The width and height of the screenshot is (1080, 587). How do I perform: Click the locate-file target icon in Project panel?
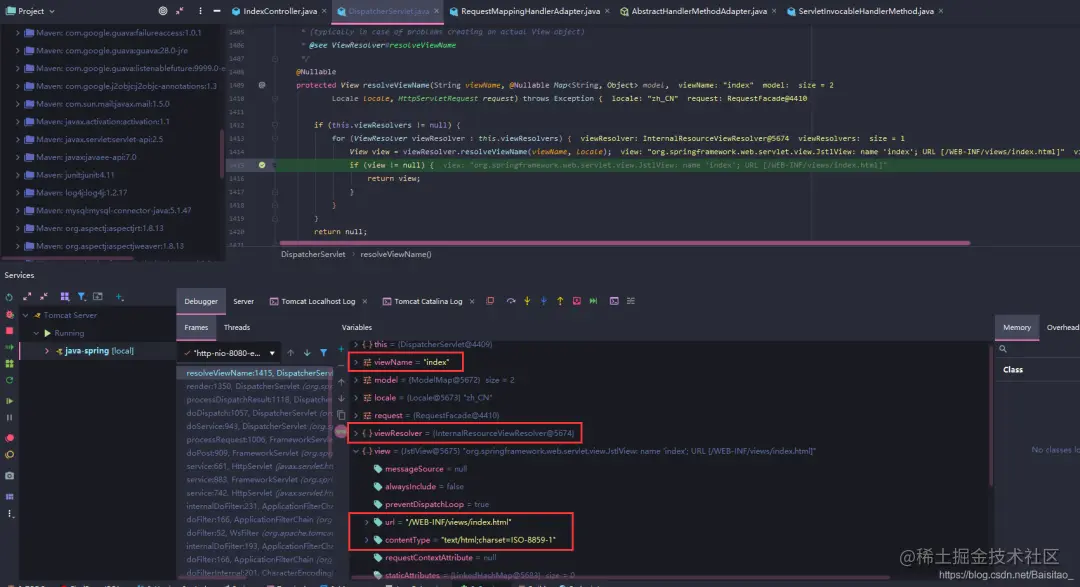[163, 11]
